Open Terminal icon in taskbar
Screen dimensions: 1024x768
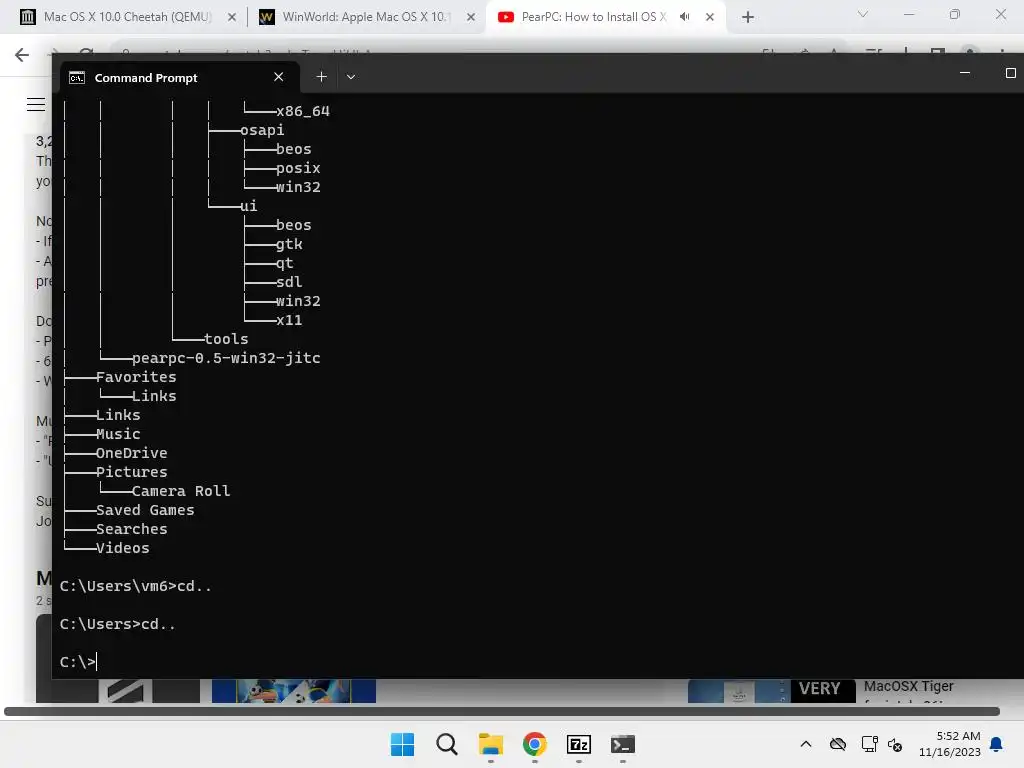[x=622, y=744]
